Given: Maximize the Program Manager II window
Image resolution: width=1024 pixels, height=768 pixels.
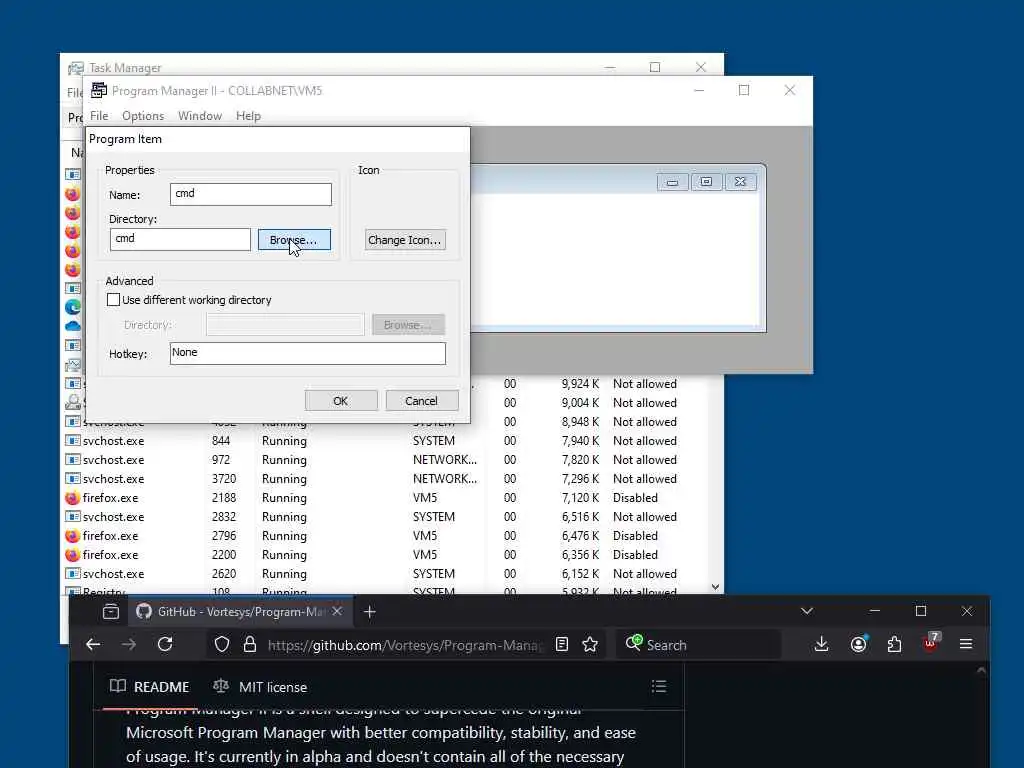Looking at the screenshot, I should coord(744,90).
